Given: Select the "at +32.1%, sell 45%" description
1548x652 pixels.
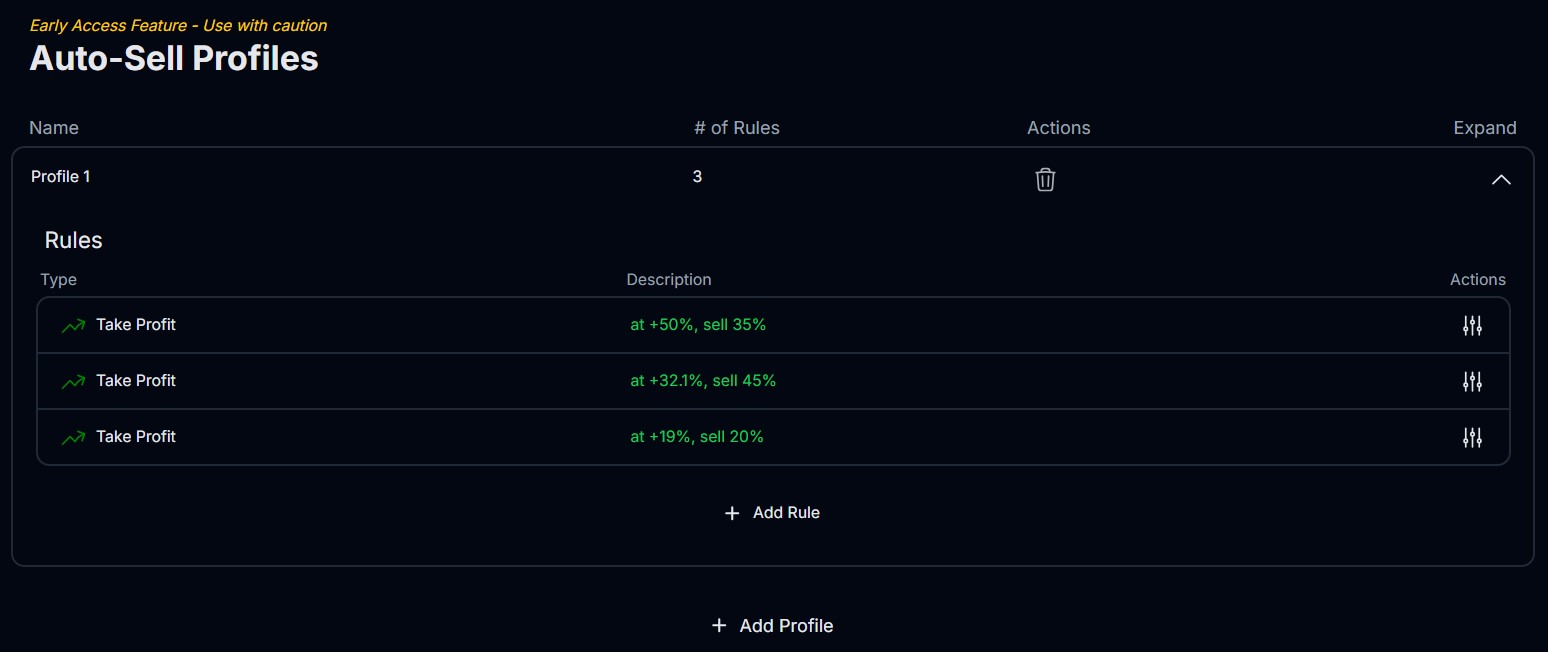Looking at the screenshot, I should [x=703, y=381].
